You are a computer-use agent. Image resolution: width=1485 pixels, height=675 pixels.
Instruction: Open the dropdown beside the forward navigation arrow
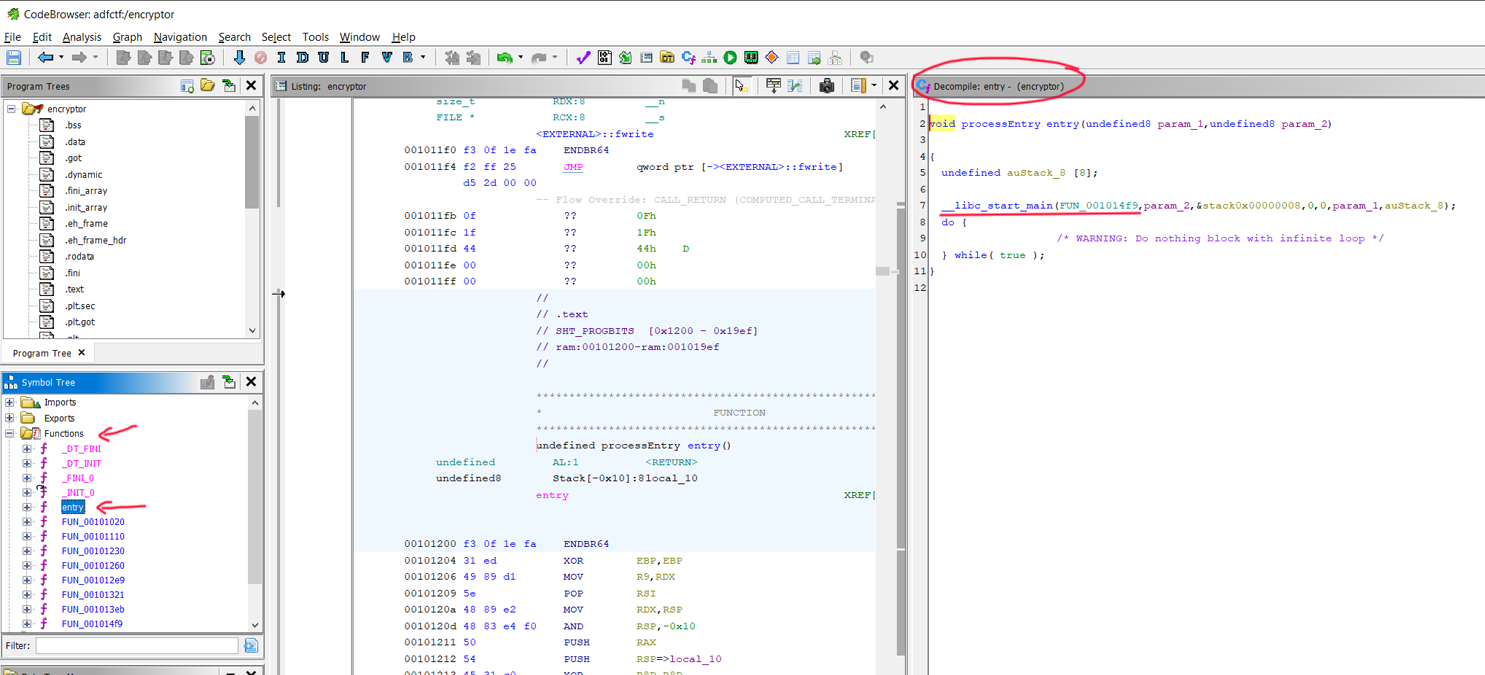94,57
